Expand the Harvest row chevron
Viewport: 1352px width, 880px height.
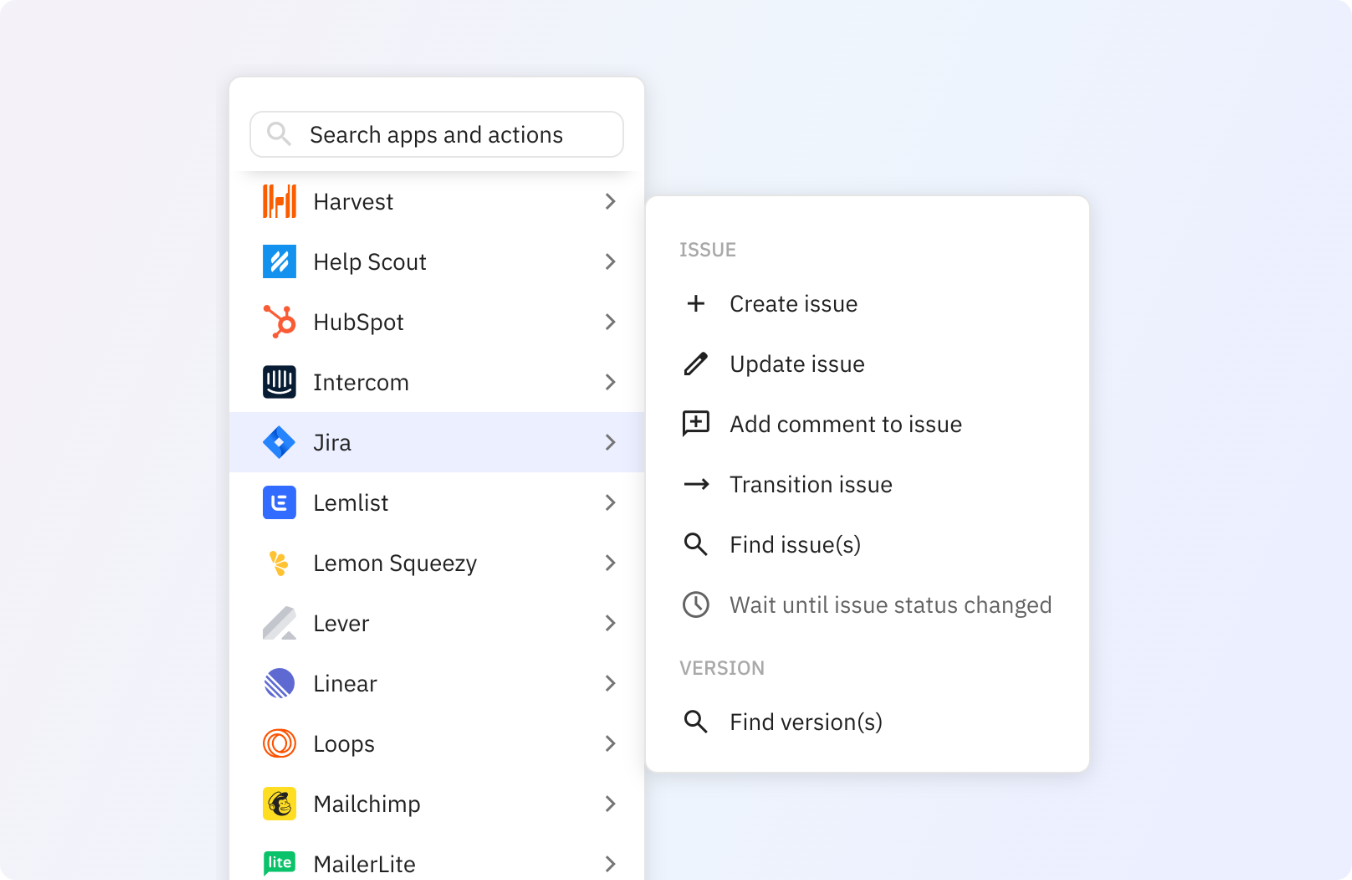tap(610, 201)
